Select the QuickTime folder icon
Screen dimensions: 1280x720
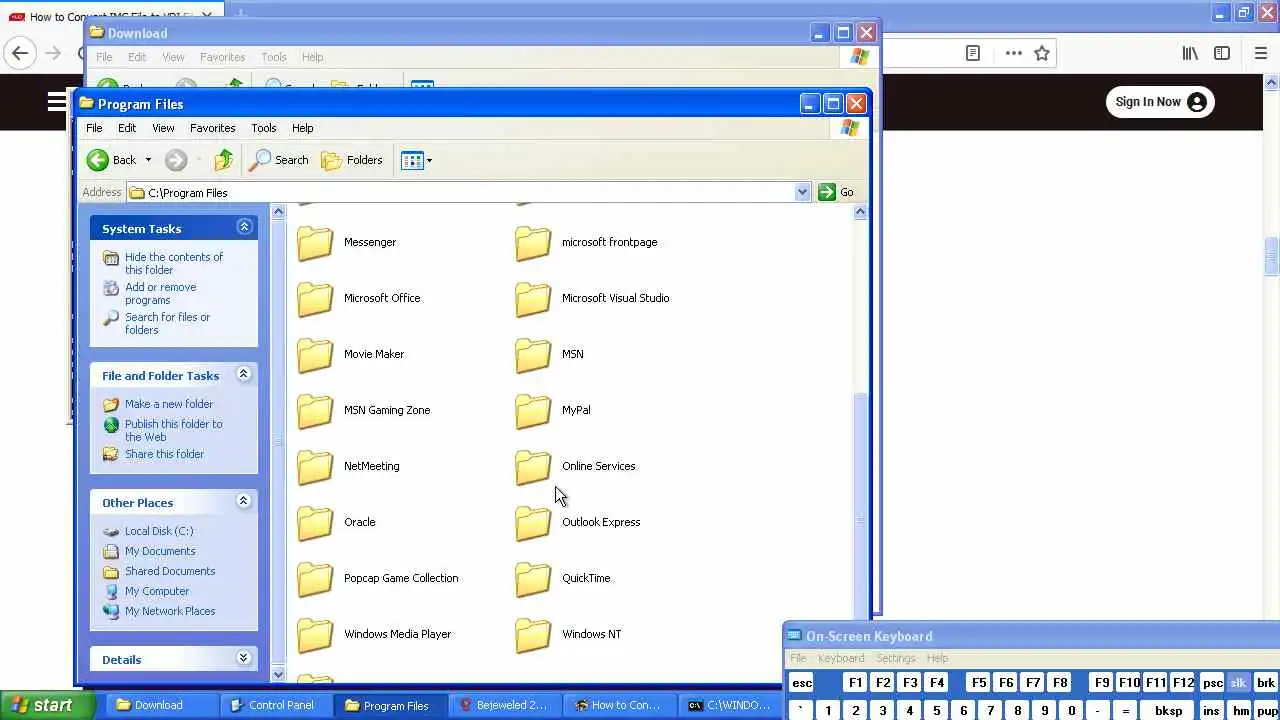pyautogui.click(x=533, y=579)
